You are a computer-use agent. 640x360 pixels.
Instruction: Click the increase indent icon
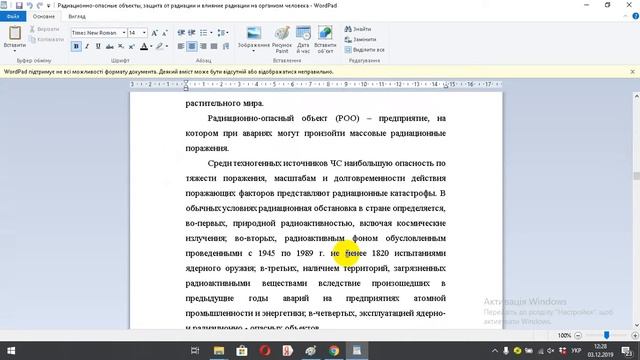(191, 33)
